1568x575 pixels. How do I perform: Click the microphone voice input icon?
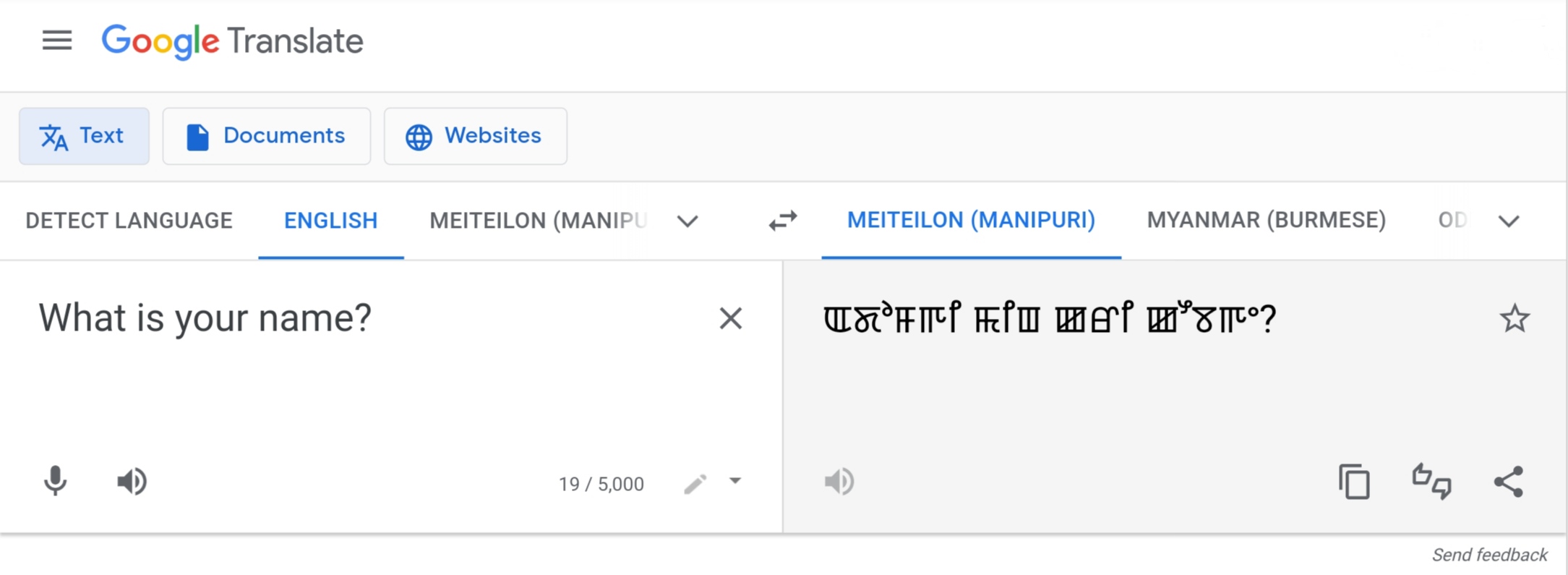(55, 482)
